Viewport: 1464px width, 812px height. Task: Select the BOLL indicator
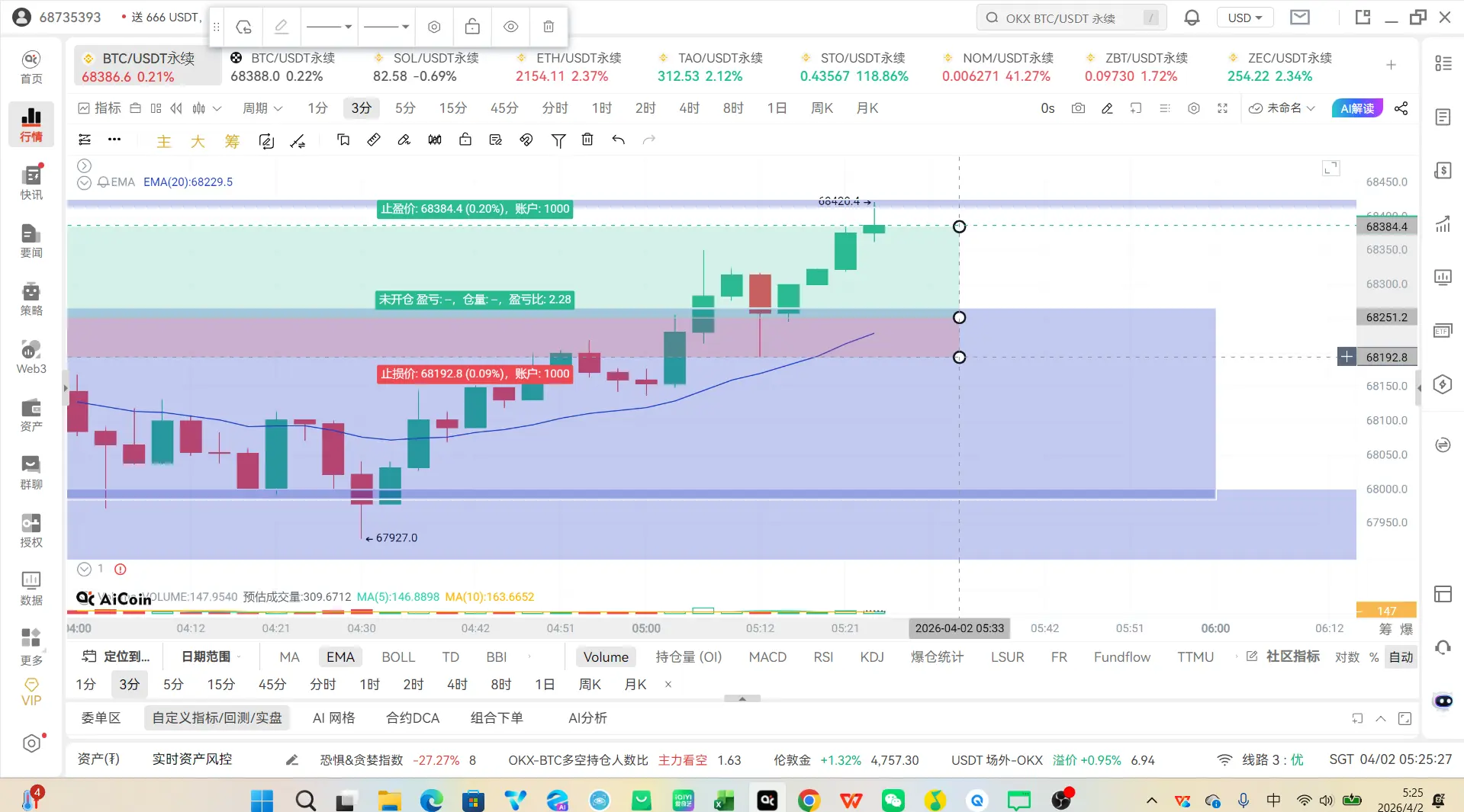click(398, 657)
